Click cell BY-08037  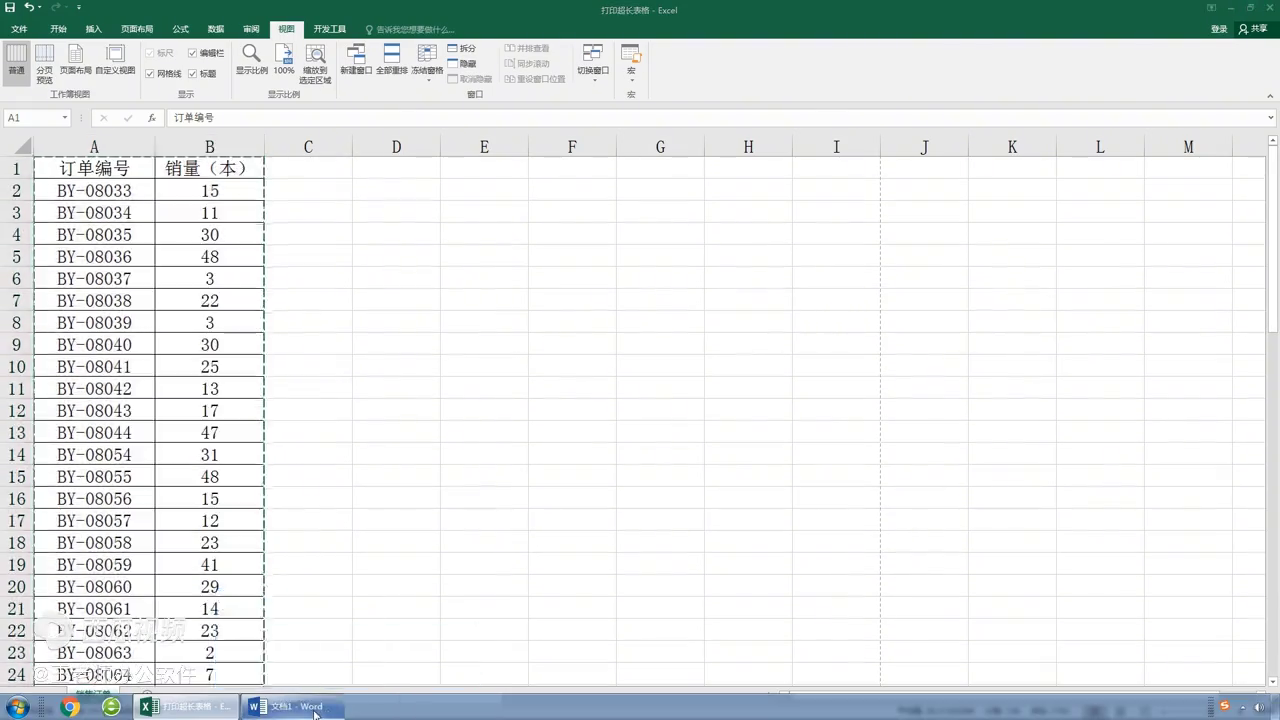[94, 279]
